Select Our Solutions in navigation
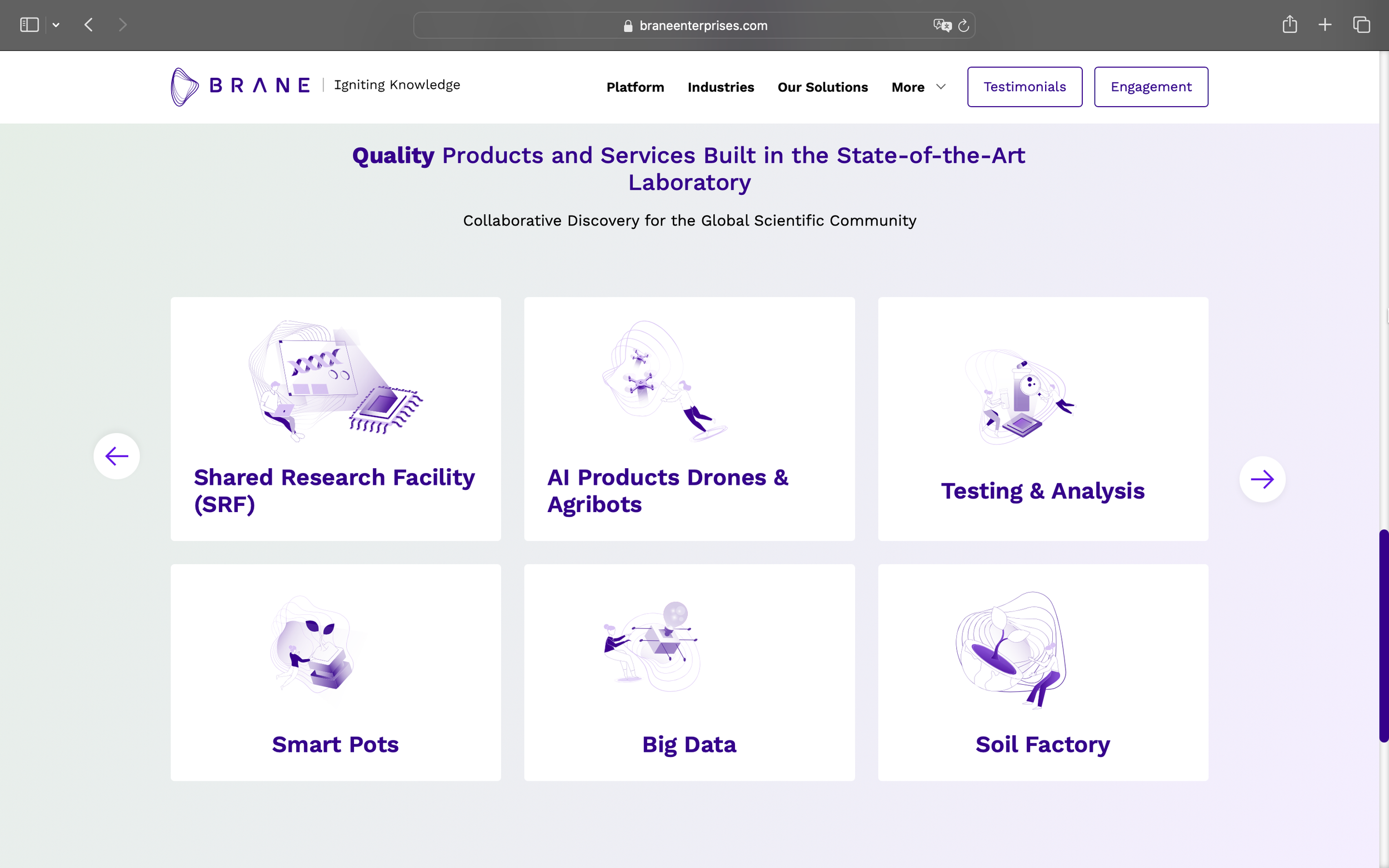The height and width of the screenshot is (868, 1389). click(x=822, y=87)
